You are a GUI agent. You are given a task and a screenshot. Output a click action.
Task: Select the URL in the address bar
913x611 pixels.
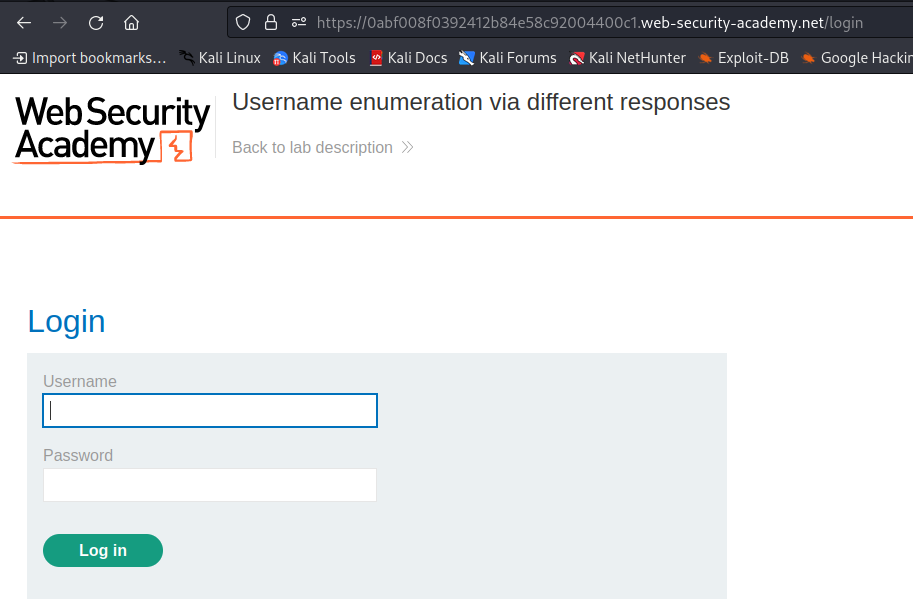coord(590,23)
